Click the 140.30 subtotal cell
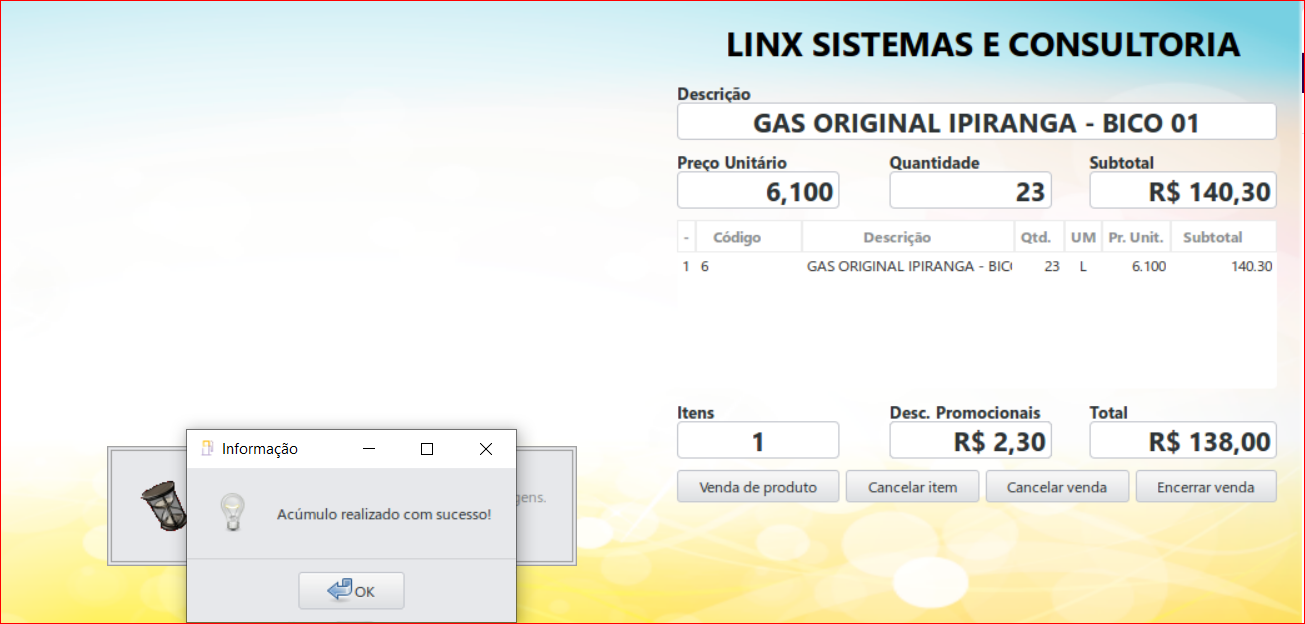 click(x=1252, y=267)
